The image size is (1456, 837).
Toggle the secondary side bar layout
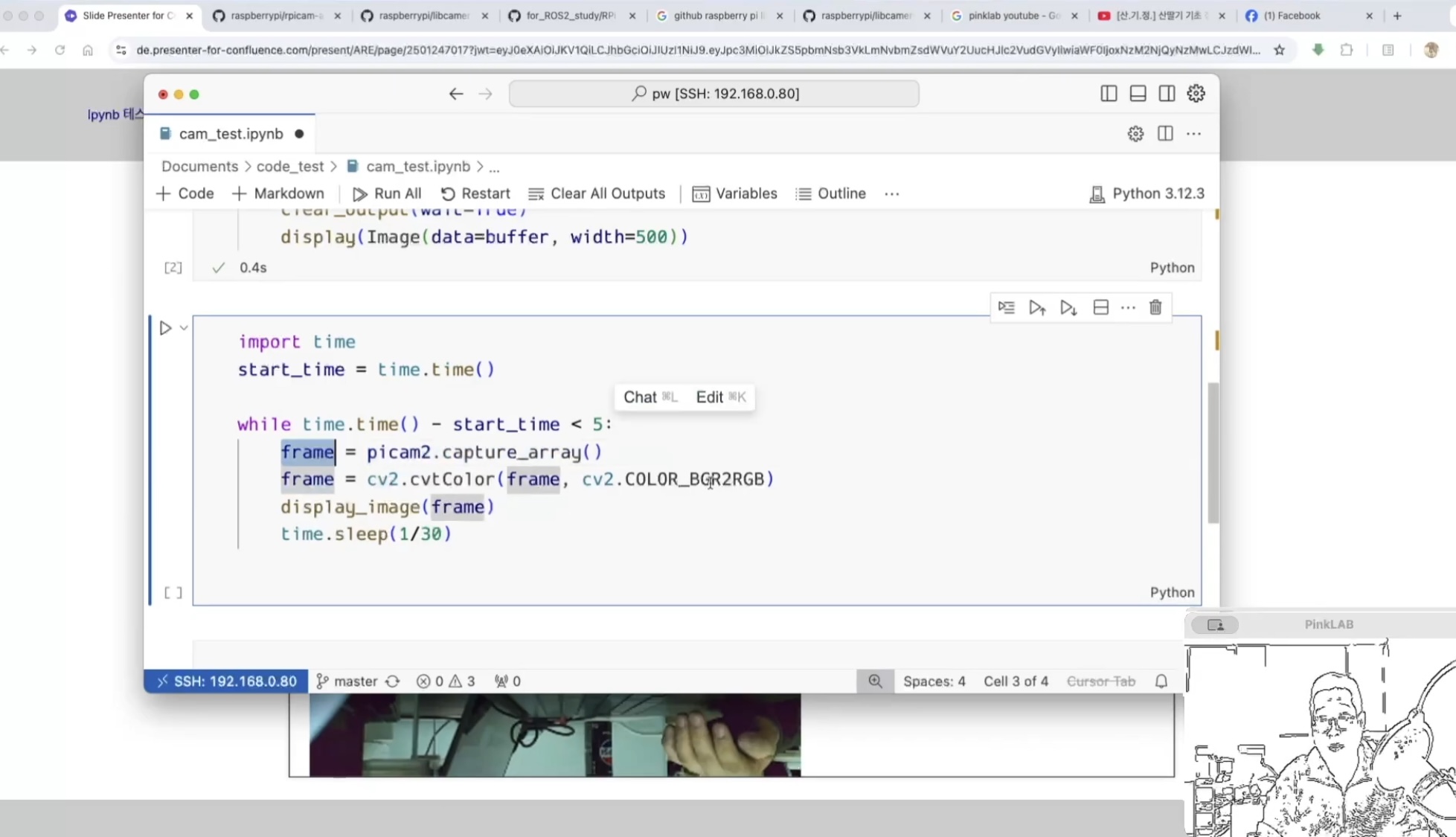(1167, 94)
